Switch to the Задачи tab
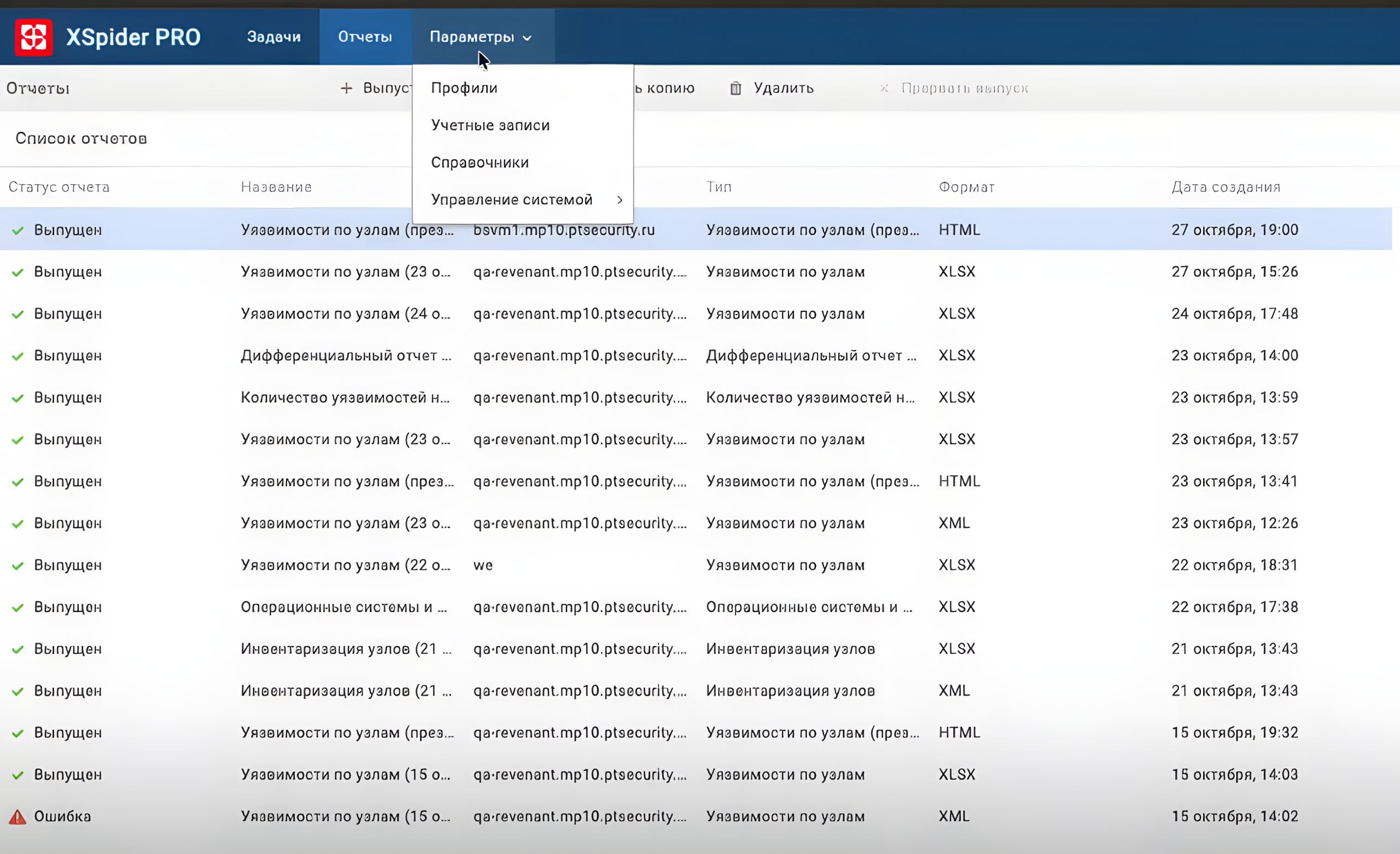This screenshot has height=854, width=1400. (273, 37)
